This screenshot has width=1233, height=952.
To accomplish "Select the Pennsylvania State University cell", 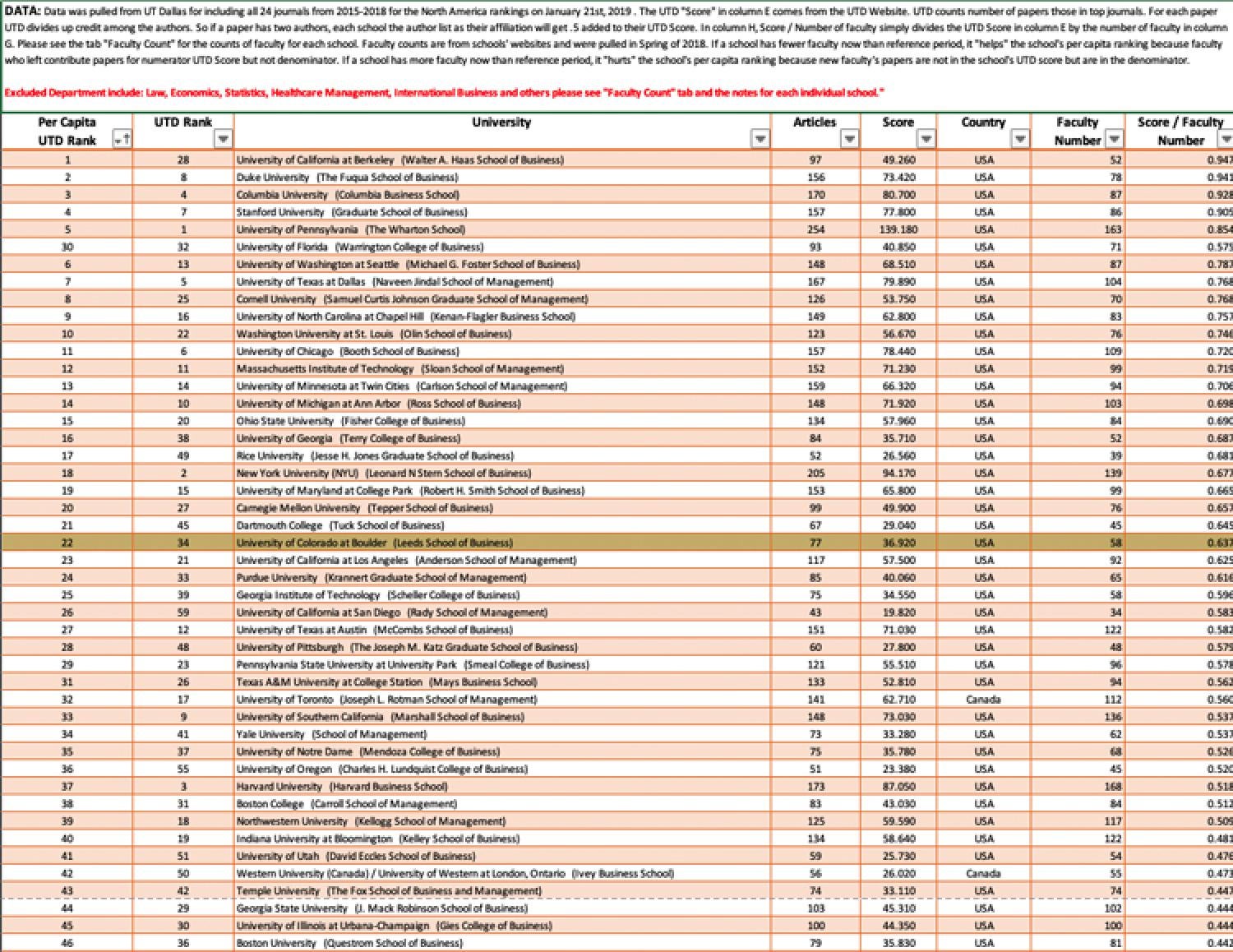I will click(x=502, y=664).
